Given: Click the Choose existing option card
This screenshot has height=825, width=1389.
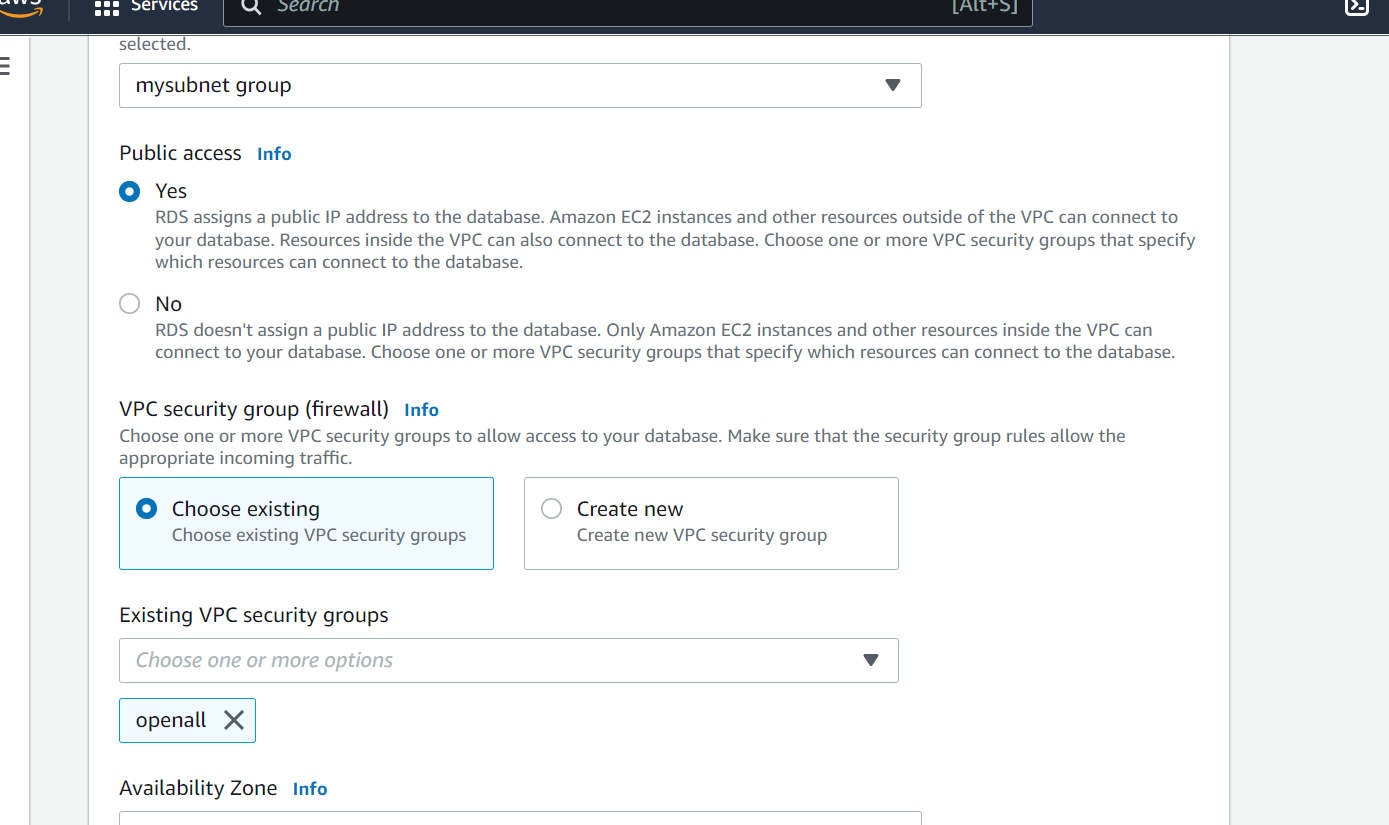Looking at the screenshot, I should [x=306, y=523].
